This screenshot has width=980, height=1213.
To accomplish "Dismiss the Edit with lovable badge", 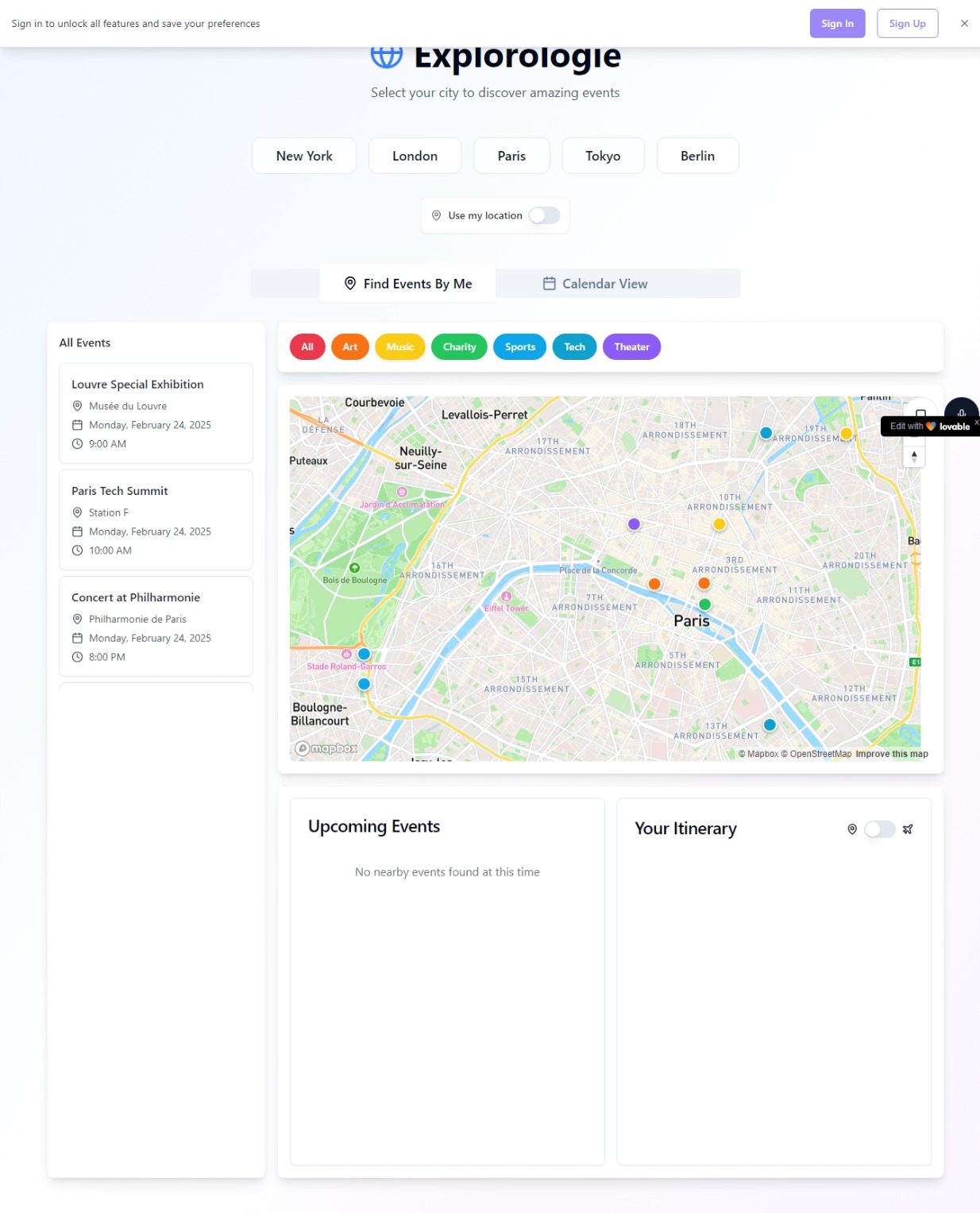I will (976, 423).
